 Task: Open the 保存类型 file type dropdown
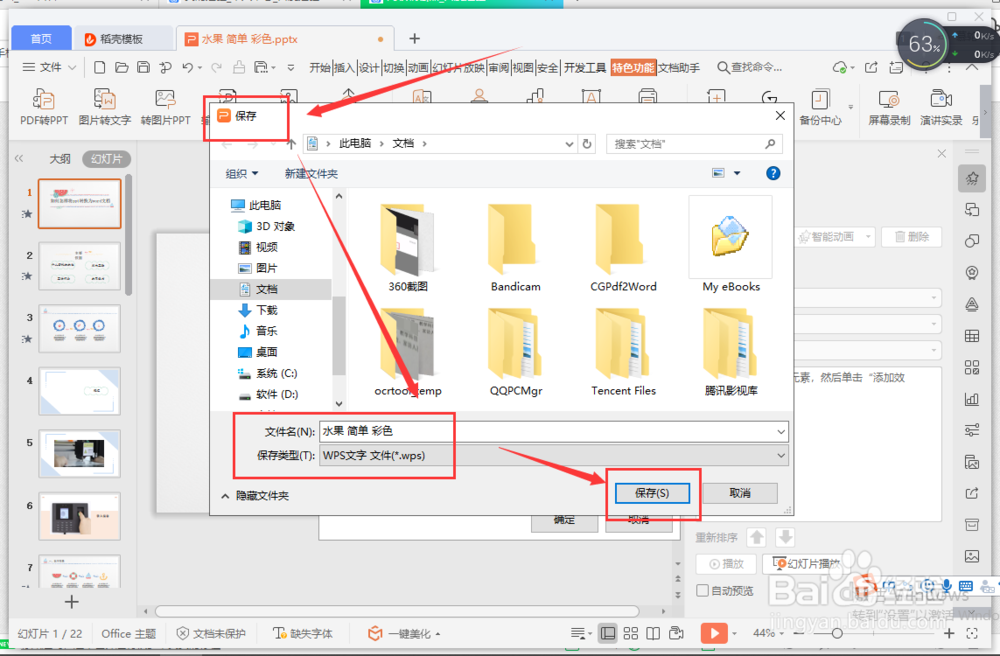(x=781, y=455)
